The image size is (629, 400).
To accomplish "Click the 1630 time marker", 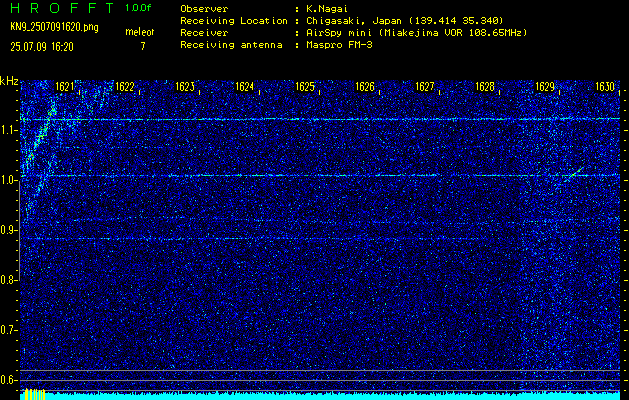I will [605, 87].
